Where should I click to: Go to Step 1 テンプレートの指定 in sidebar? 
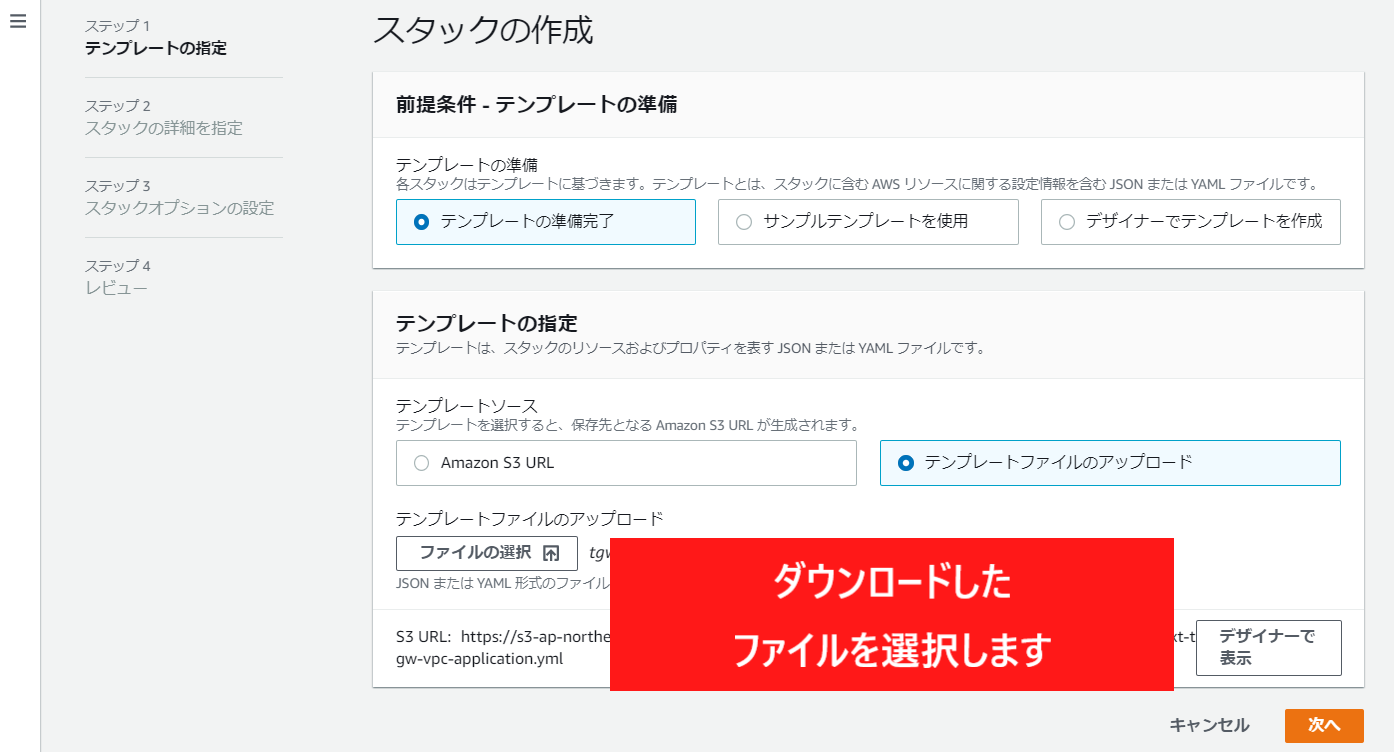point(155,48)
